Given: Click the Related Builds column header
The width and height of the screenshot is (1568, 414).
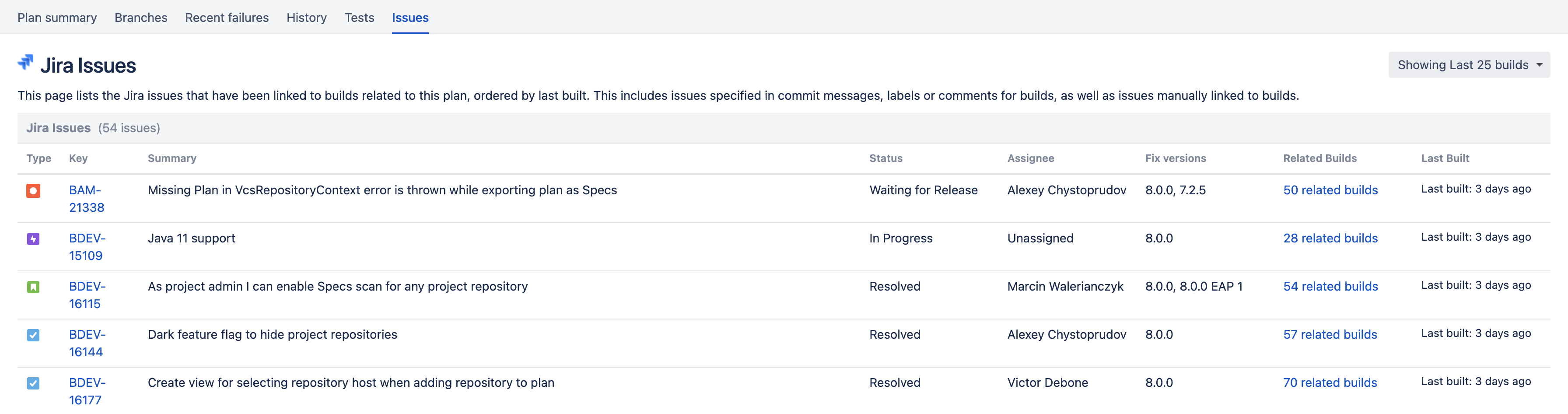Looking at the screenshot, I should click(x=1319, y=158).
